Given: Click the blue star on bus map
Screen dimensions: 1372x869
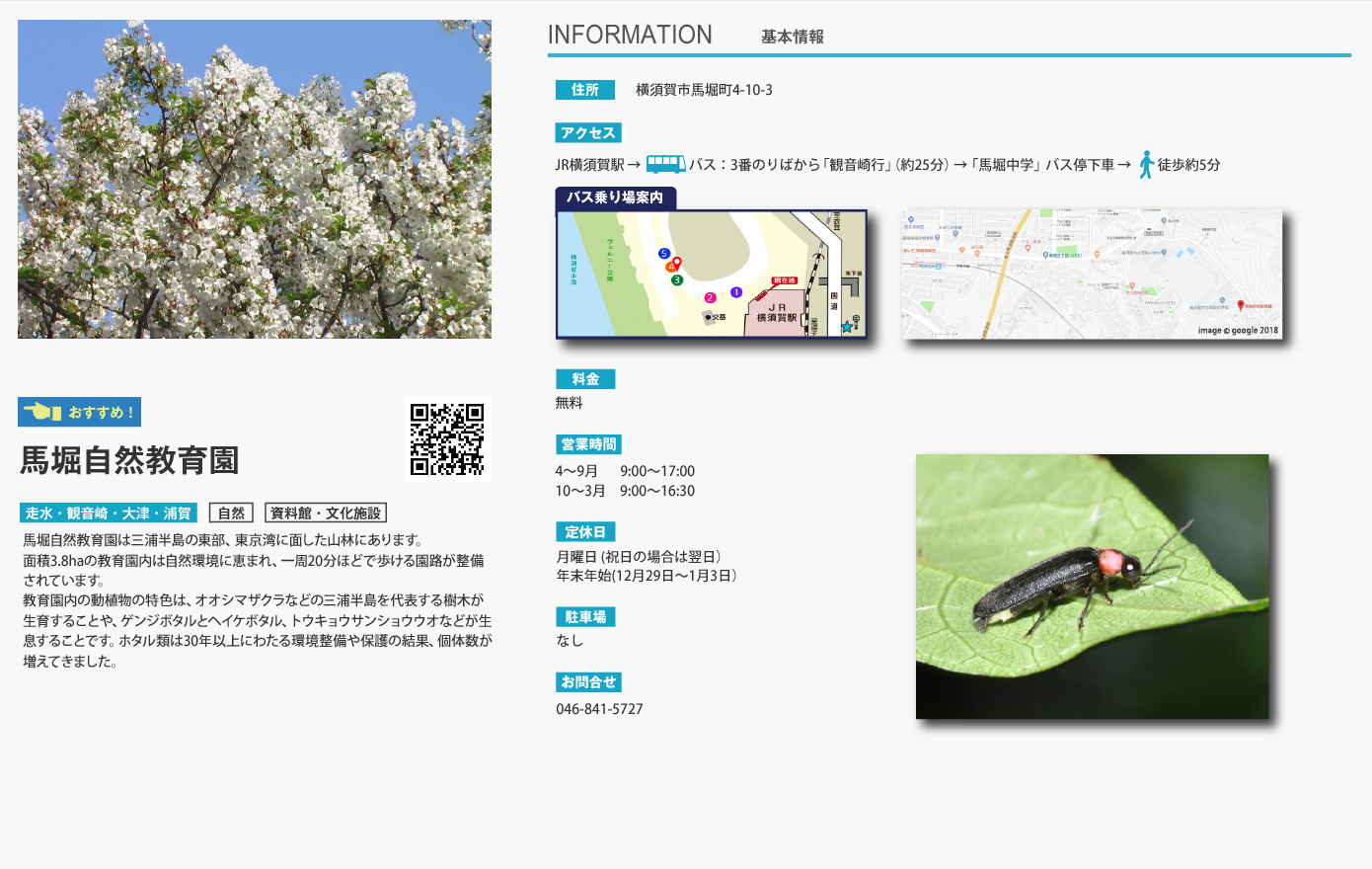Looking at the screenshot, I should (x=846, y=327).
